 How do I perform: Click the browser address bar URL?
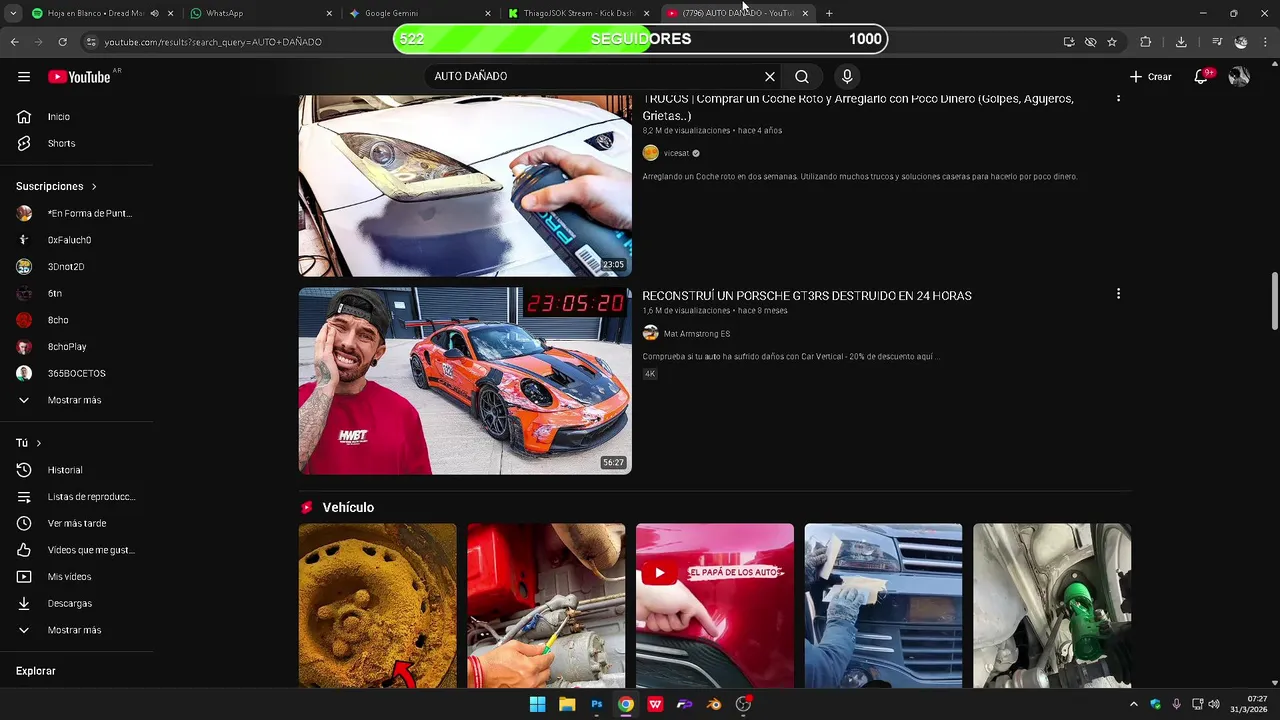click(x=213, y=42)
